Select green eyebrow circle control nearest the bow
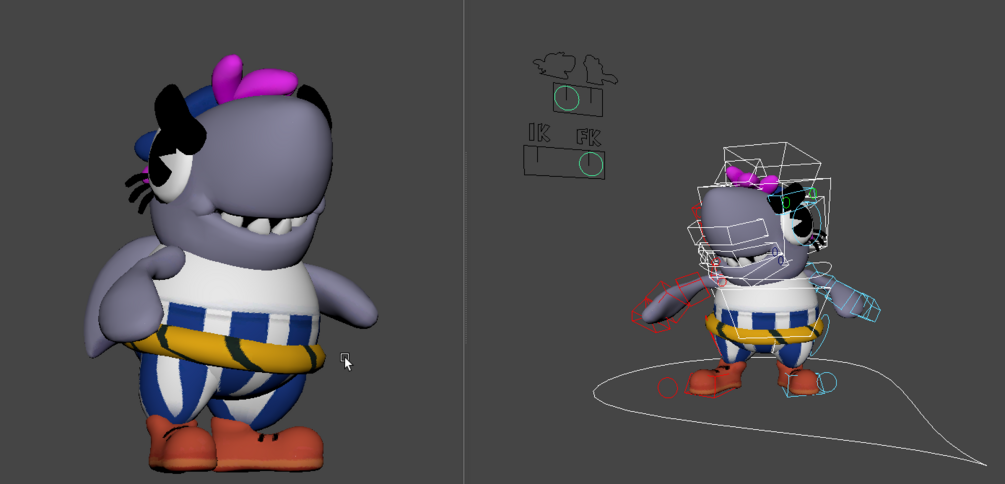Viewport: 1005px width, 484px height. coord(786,203)
